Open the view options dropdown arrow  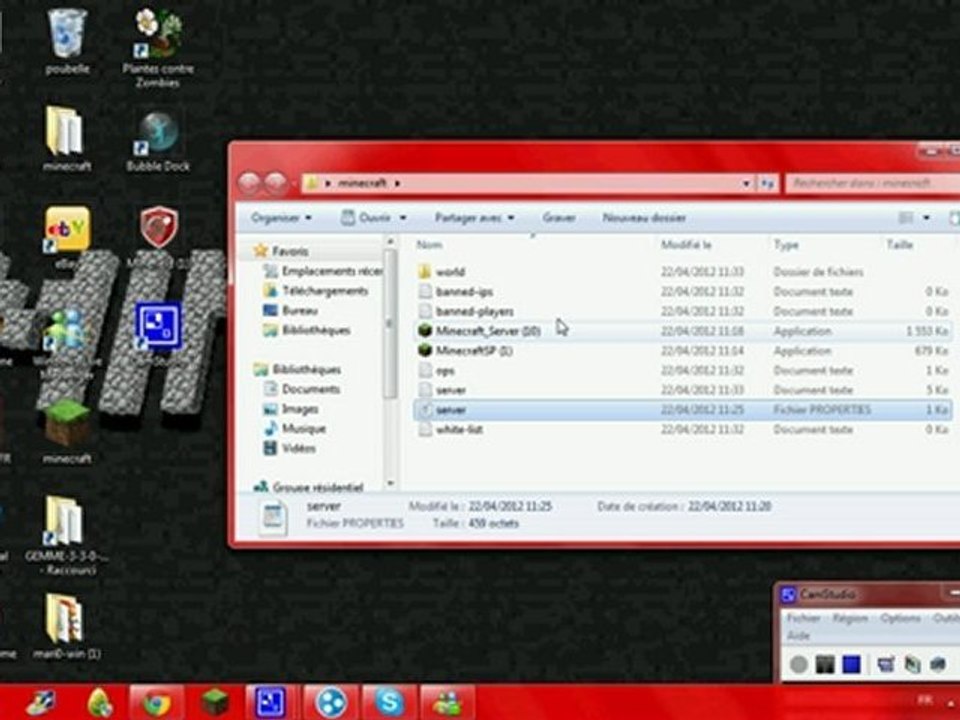pyautogui.click(x=926, y=218)
